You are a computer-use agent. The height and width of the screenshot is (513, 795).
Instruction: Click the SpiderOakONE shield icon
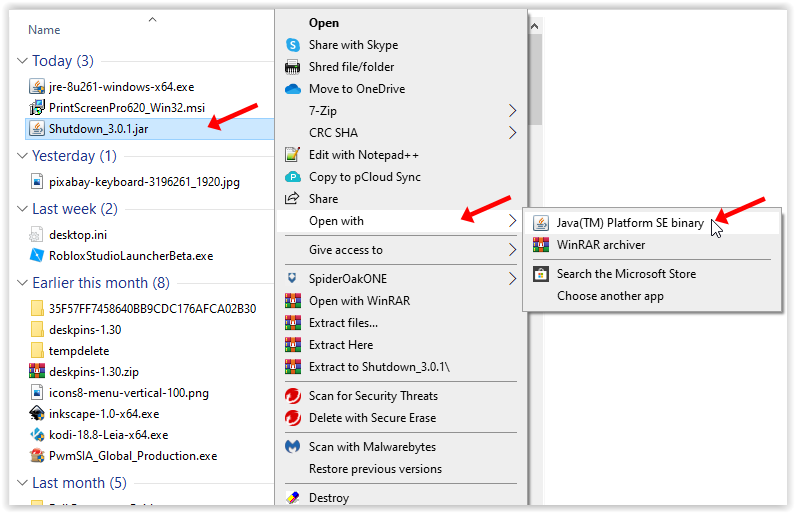293,279
